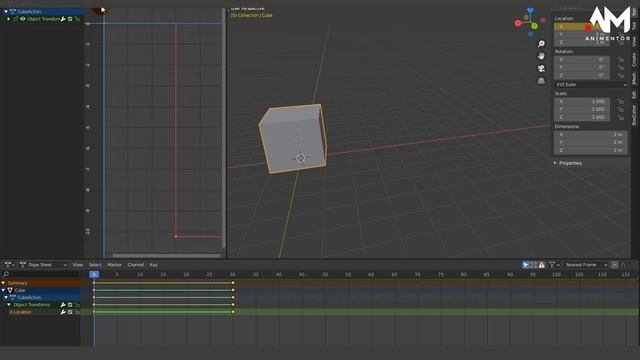Click the Location X field in sidebar
This screenshot has height=360, width=640.
point(581,27)
